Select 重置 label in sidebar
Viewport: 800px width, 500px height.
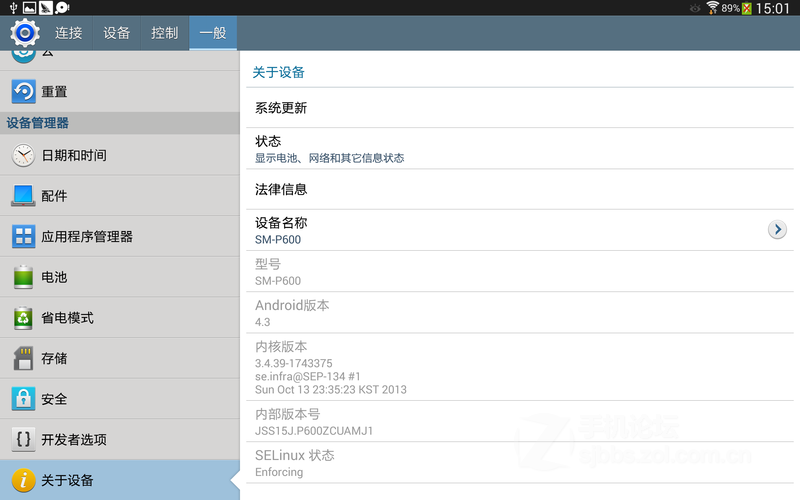pyautogui.click(x=54, y=92)
